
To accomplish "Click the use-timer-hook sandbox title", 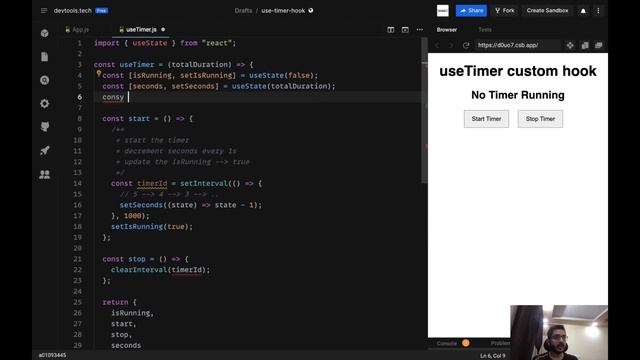I will [283, 11].
